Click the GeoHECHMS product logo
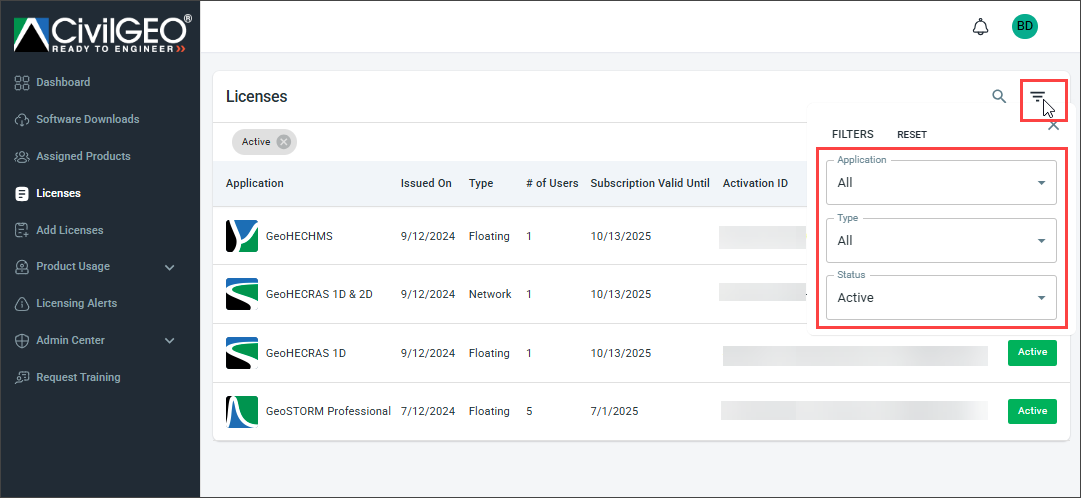 242,236
